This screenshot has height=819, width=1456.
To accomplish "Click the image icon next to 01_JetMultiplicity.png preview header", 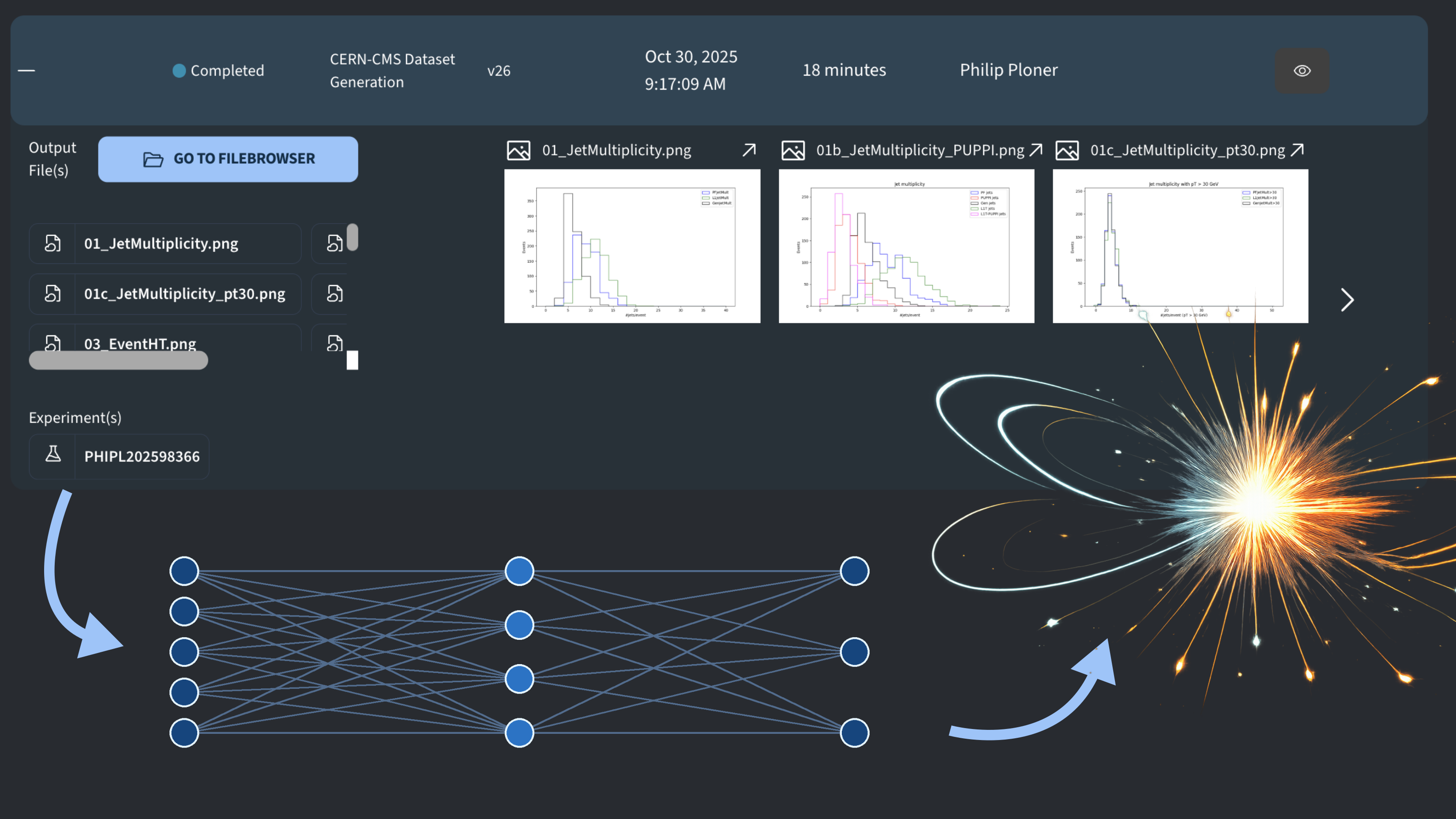I will point(518,150).
